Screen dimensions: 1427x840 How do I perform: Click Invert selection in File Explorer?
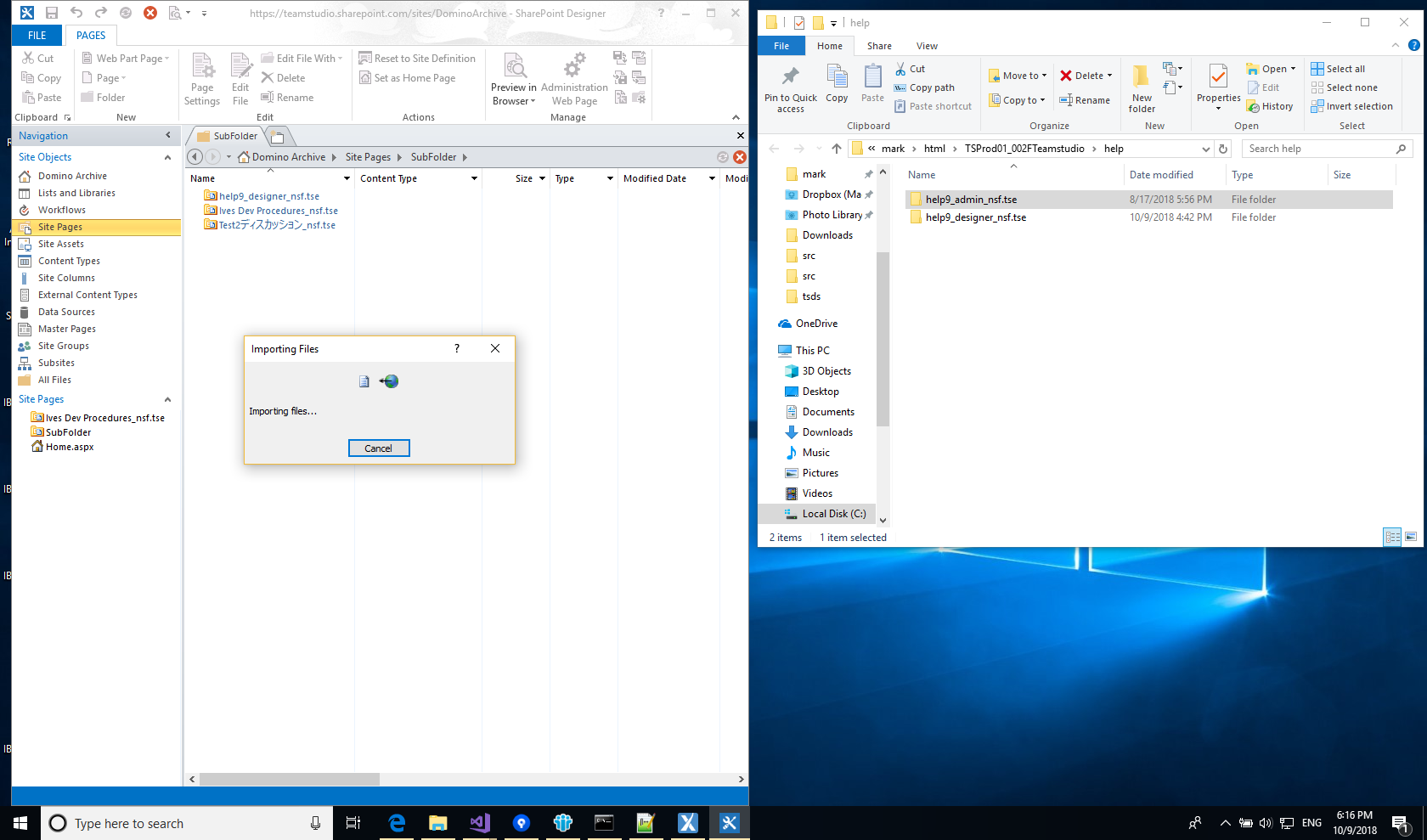click(x=1352, y=106)
